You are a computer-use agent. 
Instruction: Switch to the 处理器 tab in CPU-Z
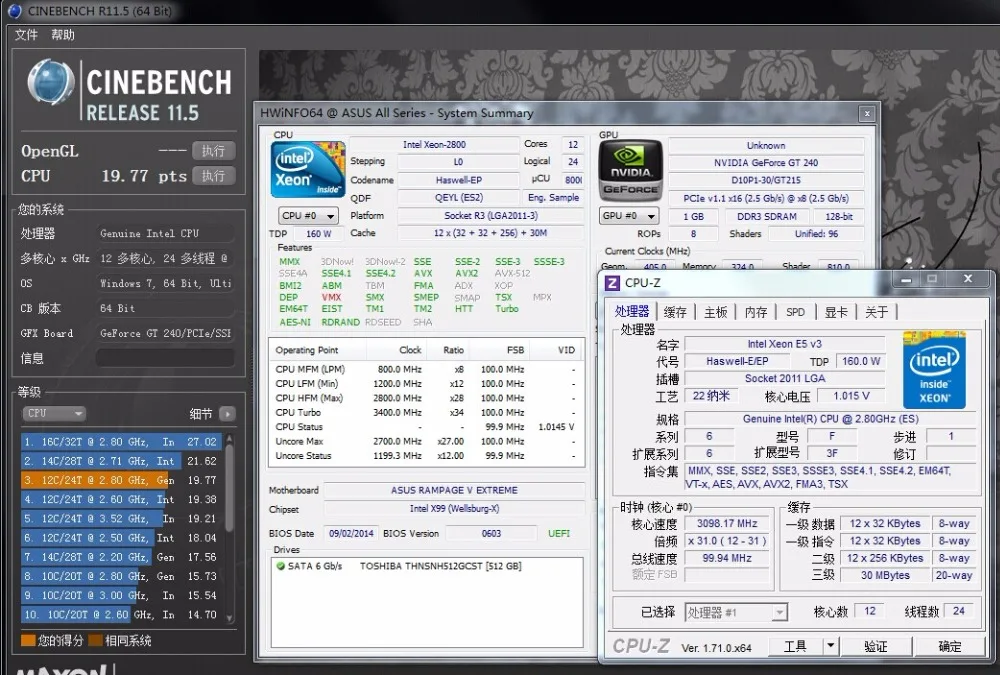click(631, 311)
